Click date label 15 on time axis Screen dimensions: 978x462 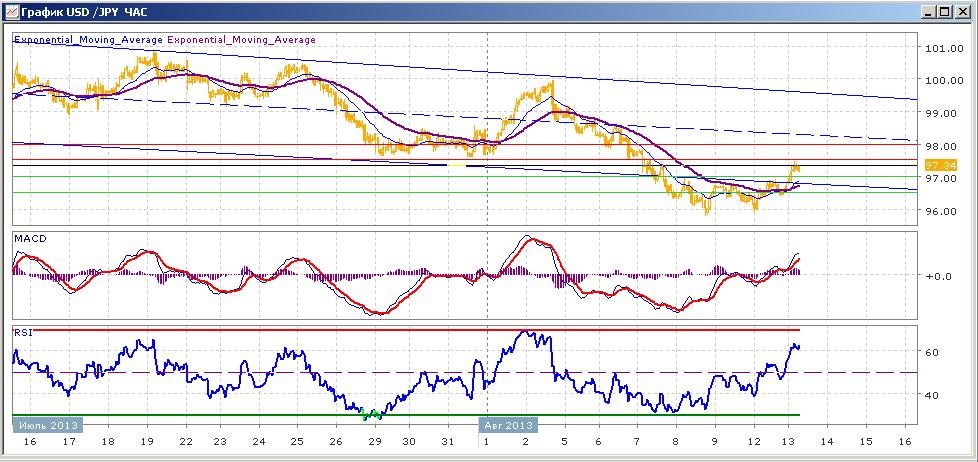pyautogui.click(x=866, y=441)
